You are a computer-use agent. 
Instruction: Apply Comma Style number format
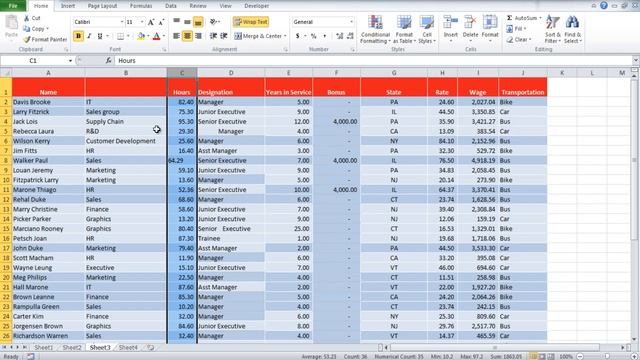click(x=324, y=36)
